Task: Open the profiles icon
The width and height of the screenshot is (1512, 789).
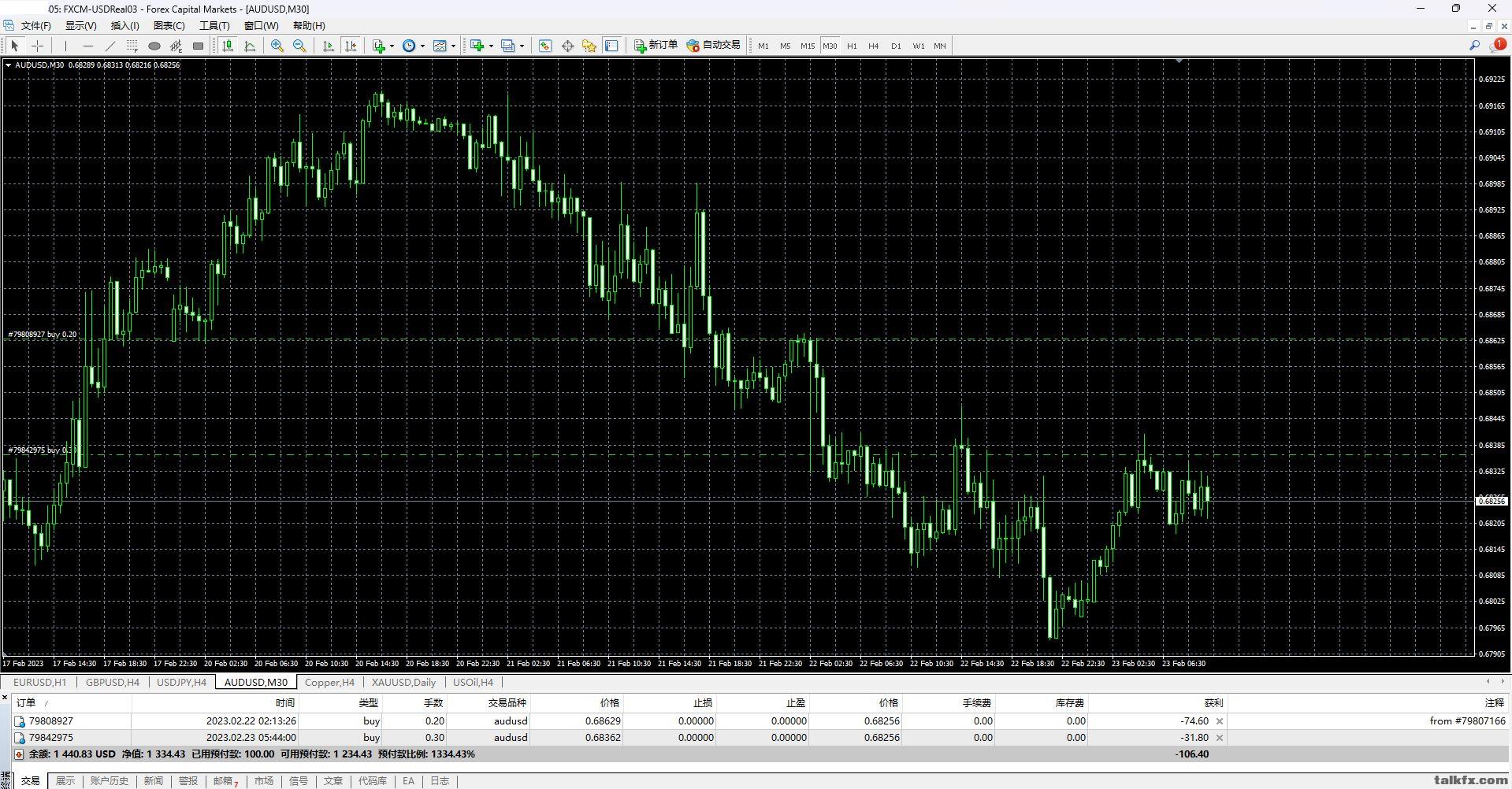Action: [508, 46]
